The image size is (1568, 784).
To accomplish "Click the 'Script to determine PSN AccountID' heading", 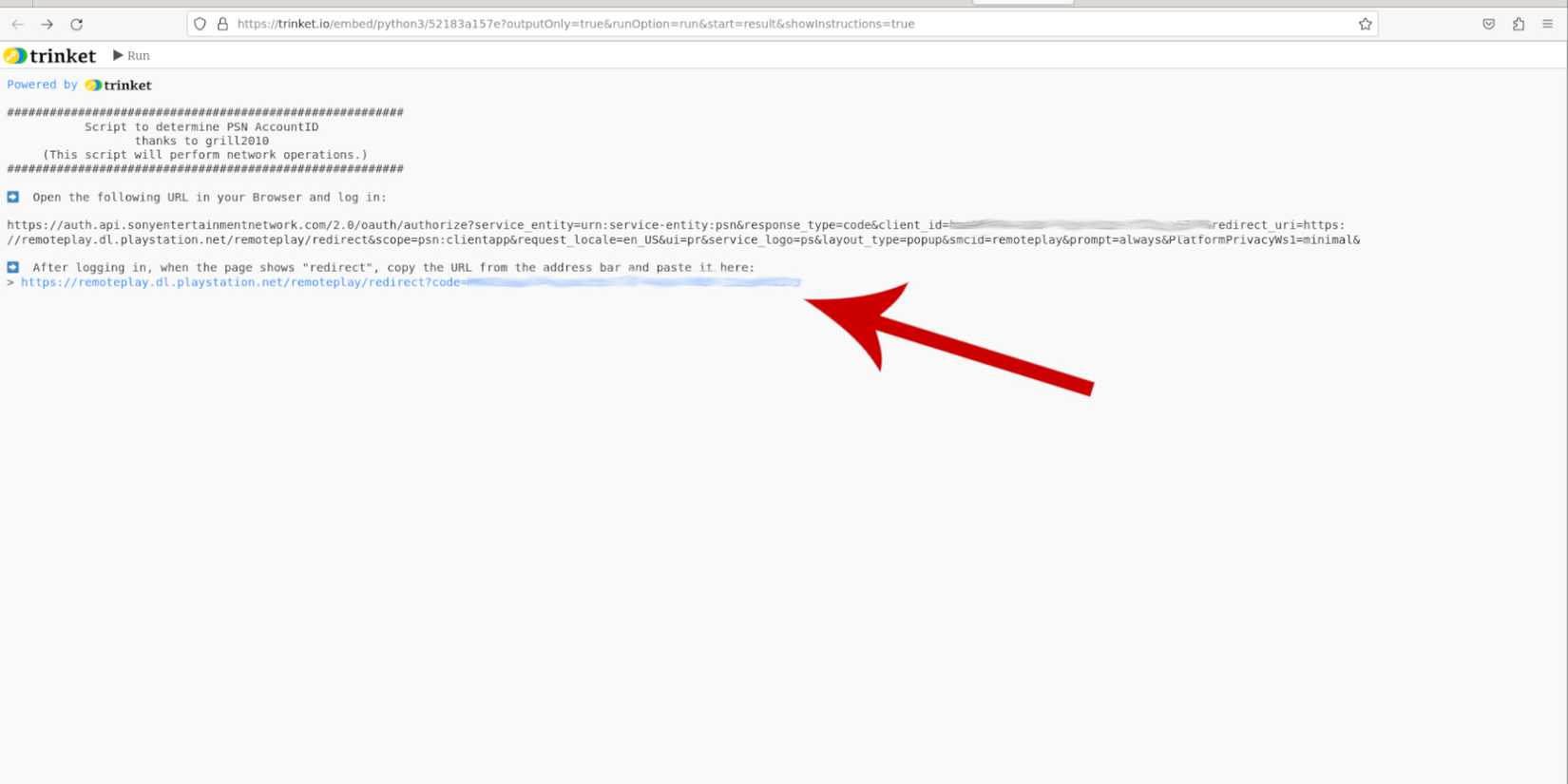I will click(201, 126).
